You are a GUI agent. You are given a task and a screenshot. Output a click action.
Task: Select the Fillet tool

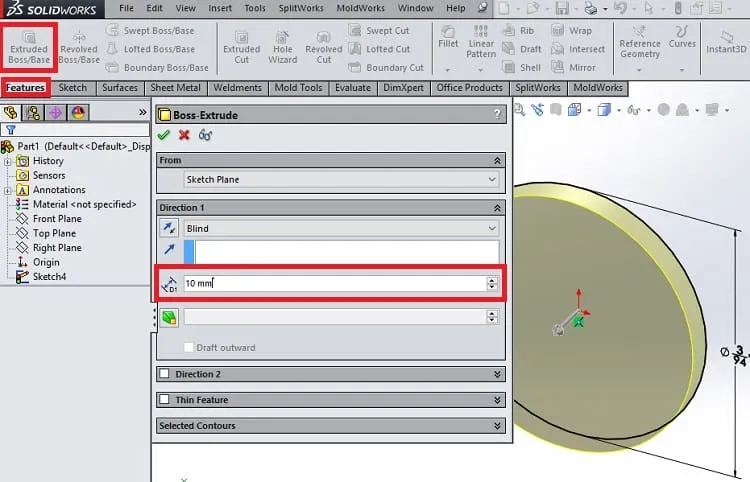448,37
